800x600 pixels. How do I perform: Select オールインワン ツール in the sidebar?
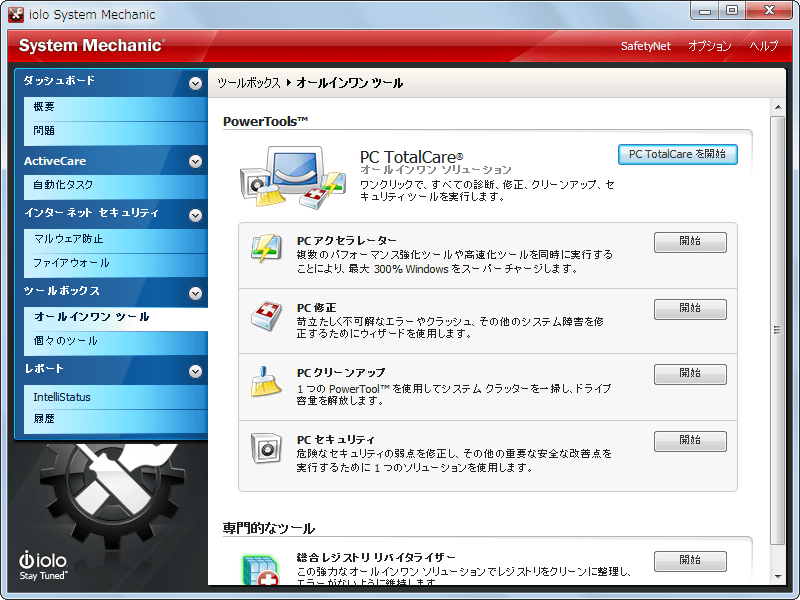coord(115,317)
